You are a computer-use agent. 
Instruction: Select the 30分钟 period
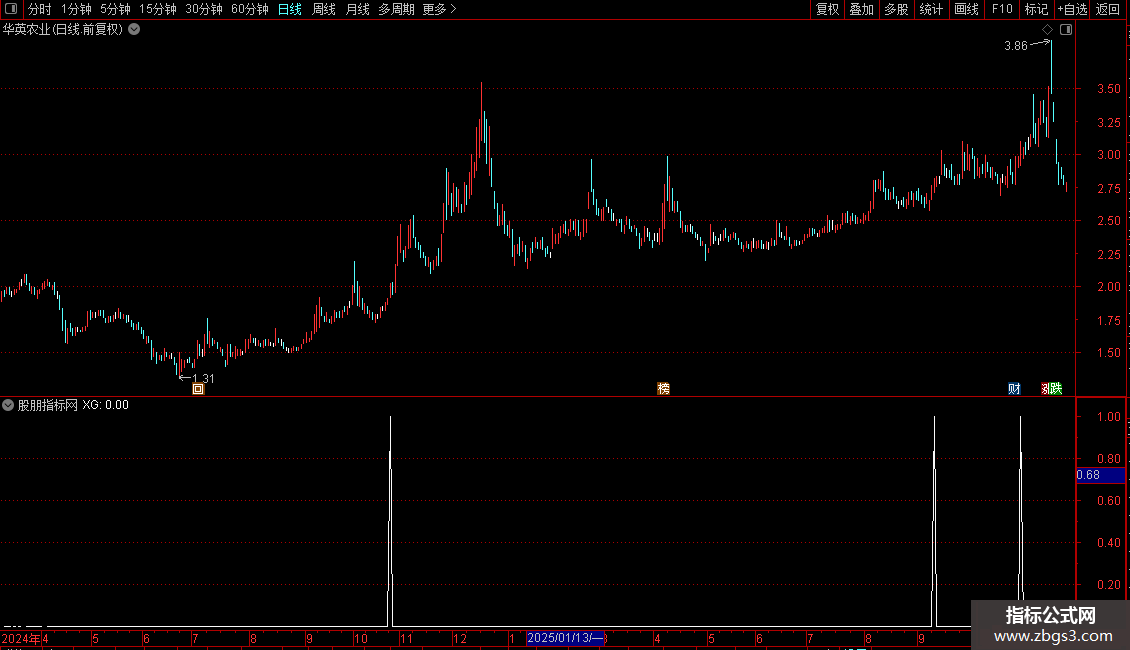point(203,9)
